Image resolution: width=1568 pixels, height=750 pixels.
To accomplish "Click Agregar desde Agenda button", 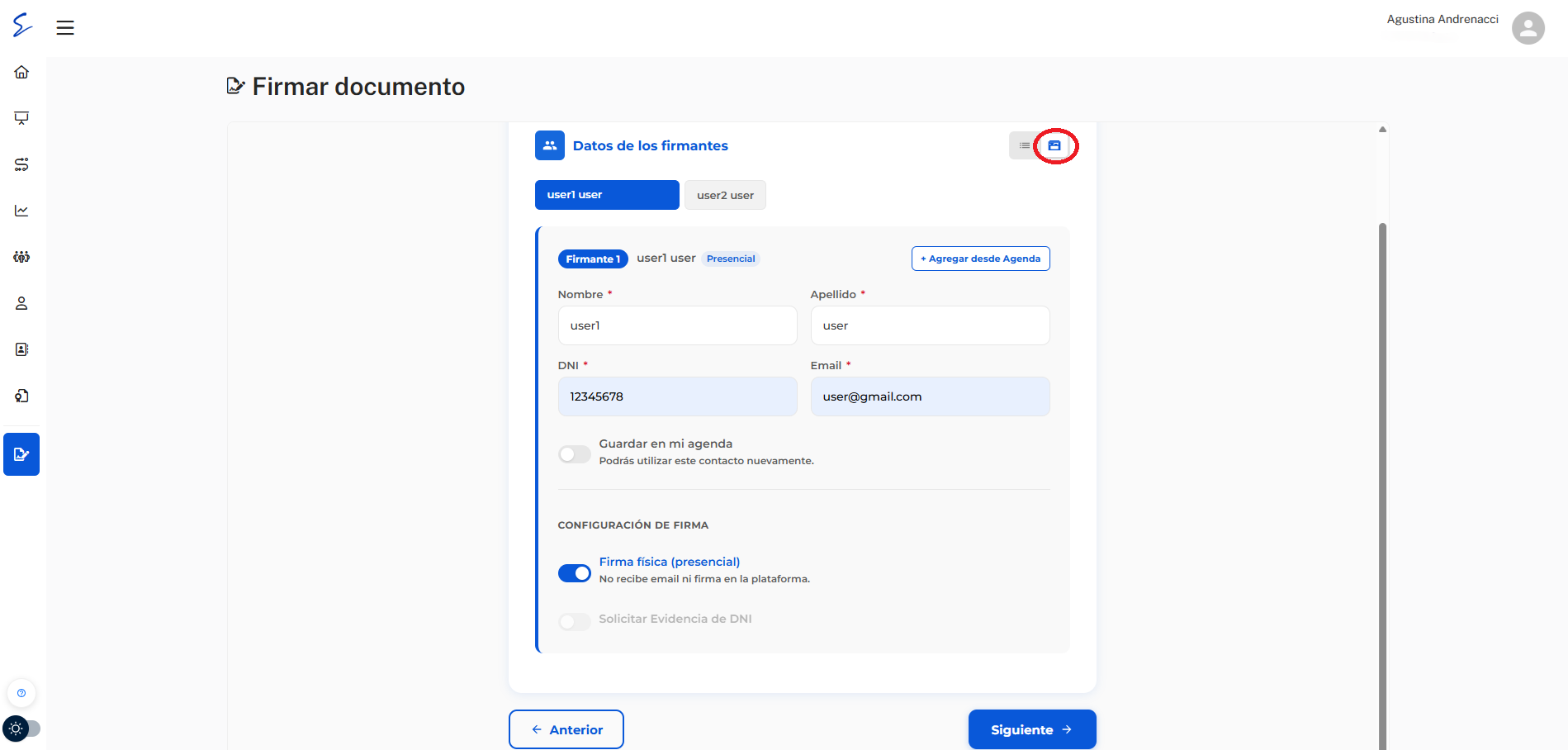I will 981,259.
